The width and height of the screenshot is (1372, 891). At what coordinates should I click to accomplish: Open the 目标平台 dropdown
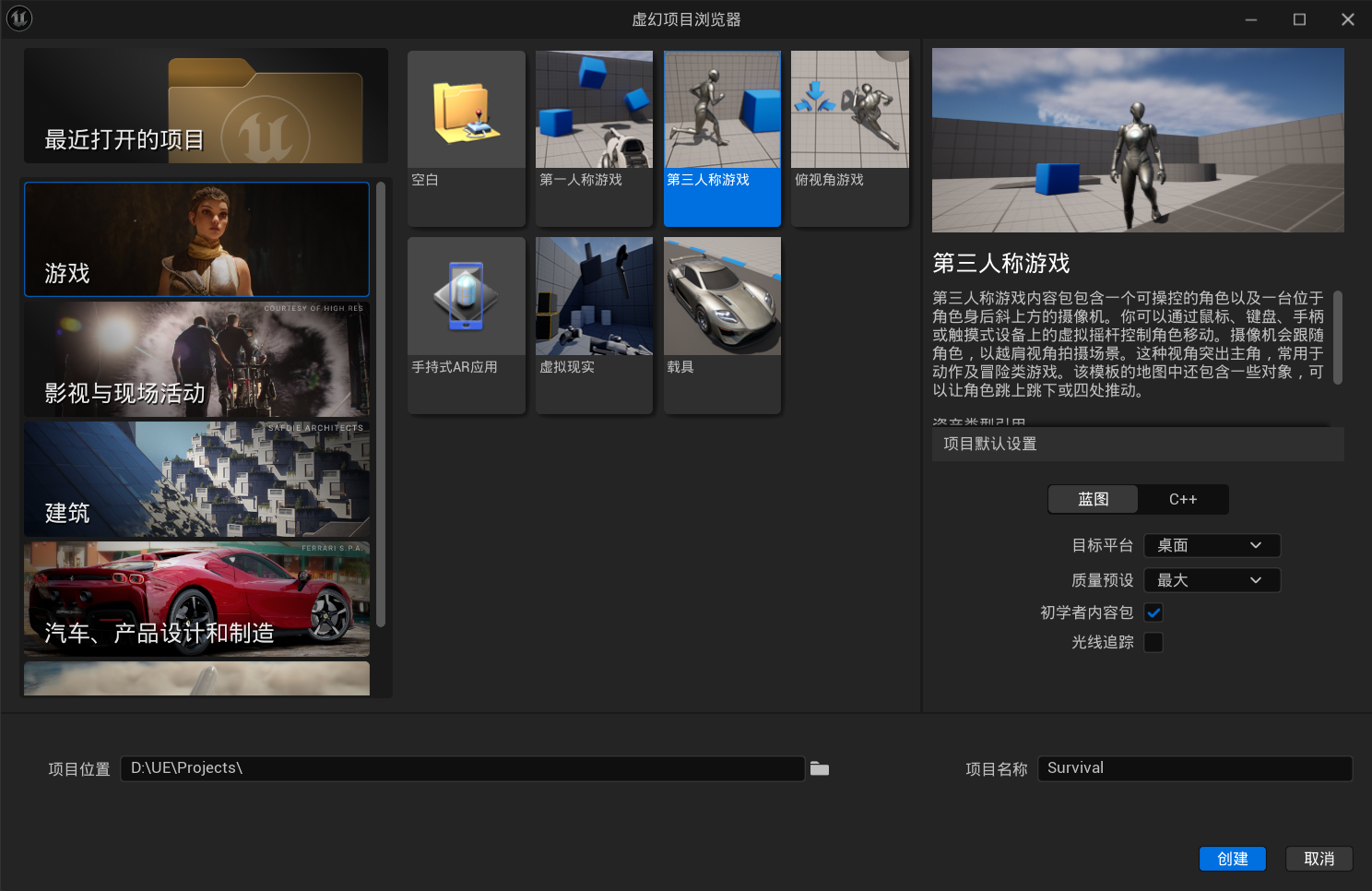[x=1212, y=545]
